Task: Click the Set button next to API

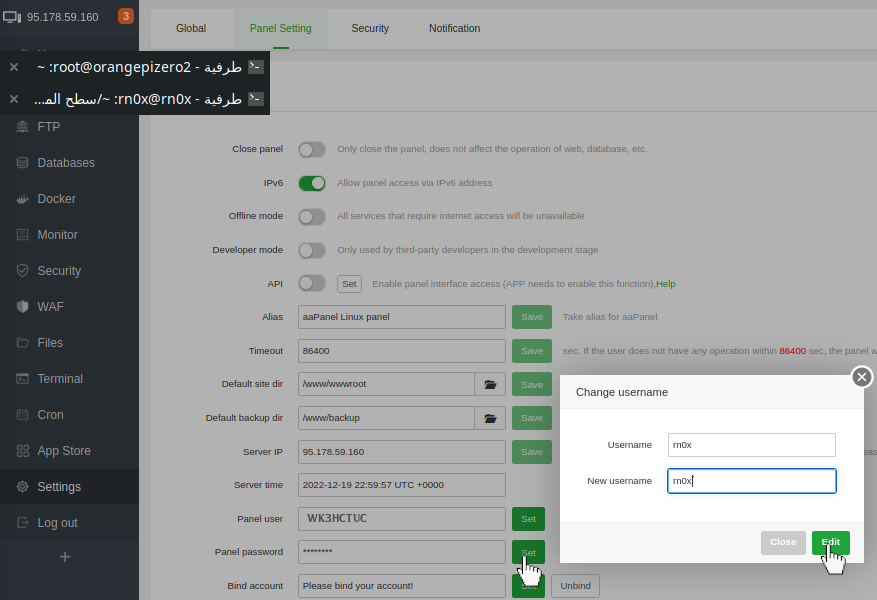Action: click(350, 284)
